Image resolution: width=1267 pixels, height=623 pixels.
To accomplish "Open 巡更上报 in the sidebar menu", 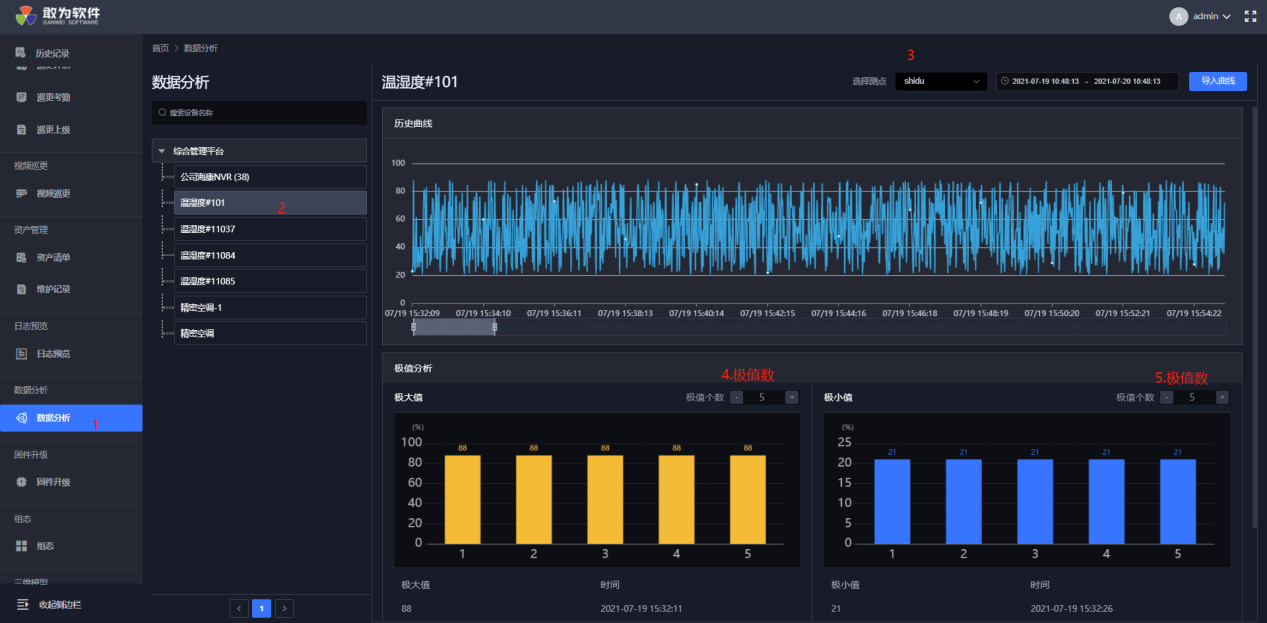I will 53,130.
